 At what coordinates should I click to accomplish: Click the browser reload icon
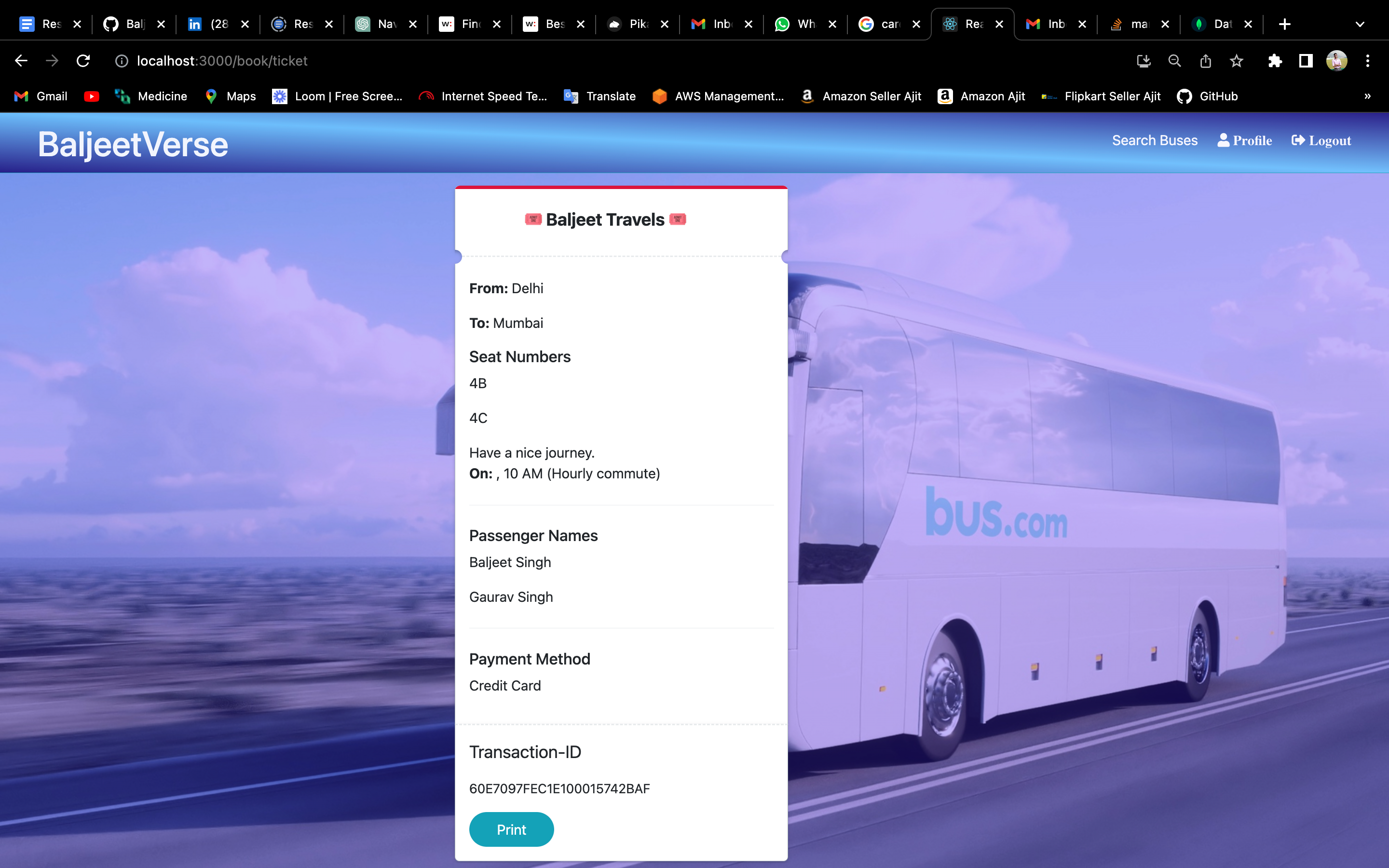click(83, 61)
